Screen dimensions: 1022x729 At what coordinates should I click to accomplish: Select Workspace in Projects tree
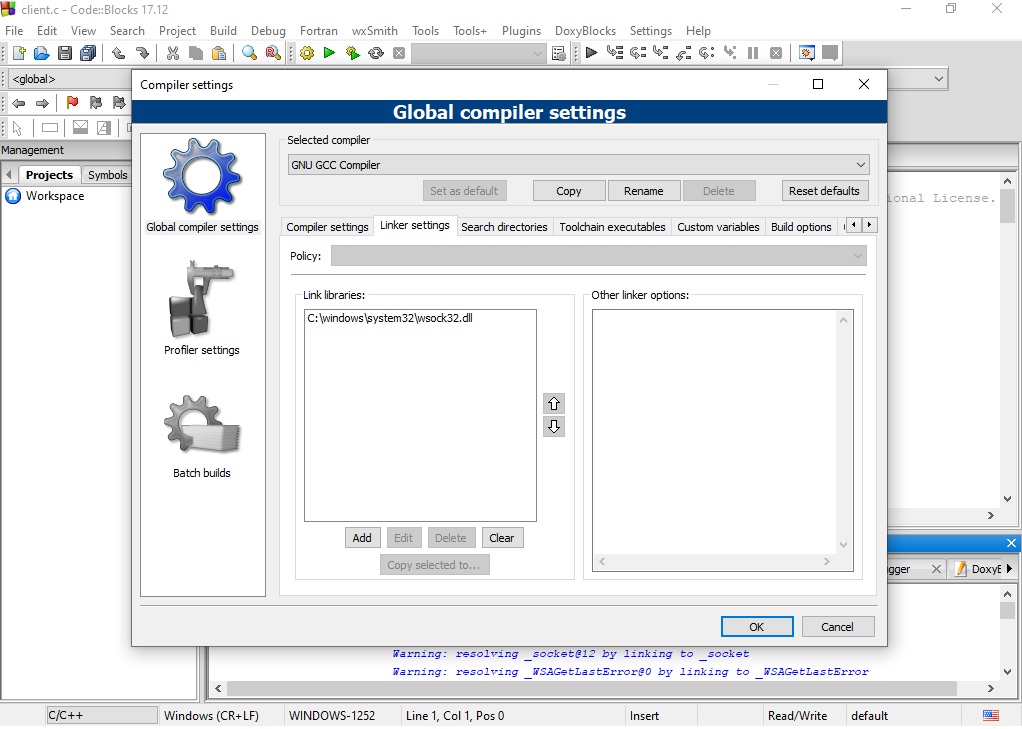[x=55, y=196]
